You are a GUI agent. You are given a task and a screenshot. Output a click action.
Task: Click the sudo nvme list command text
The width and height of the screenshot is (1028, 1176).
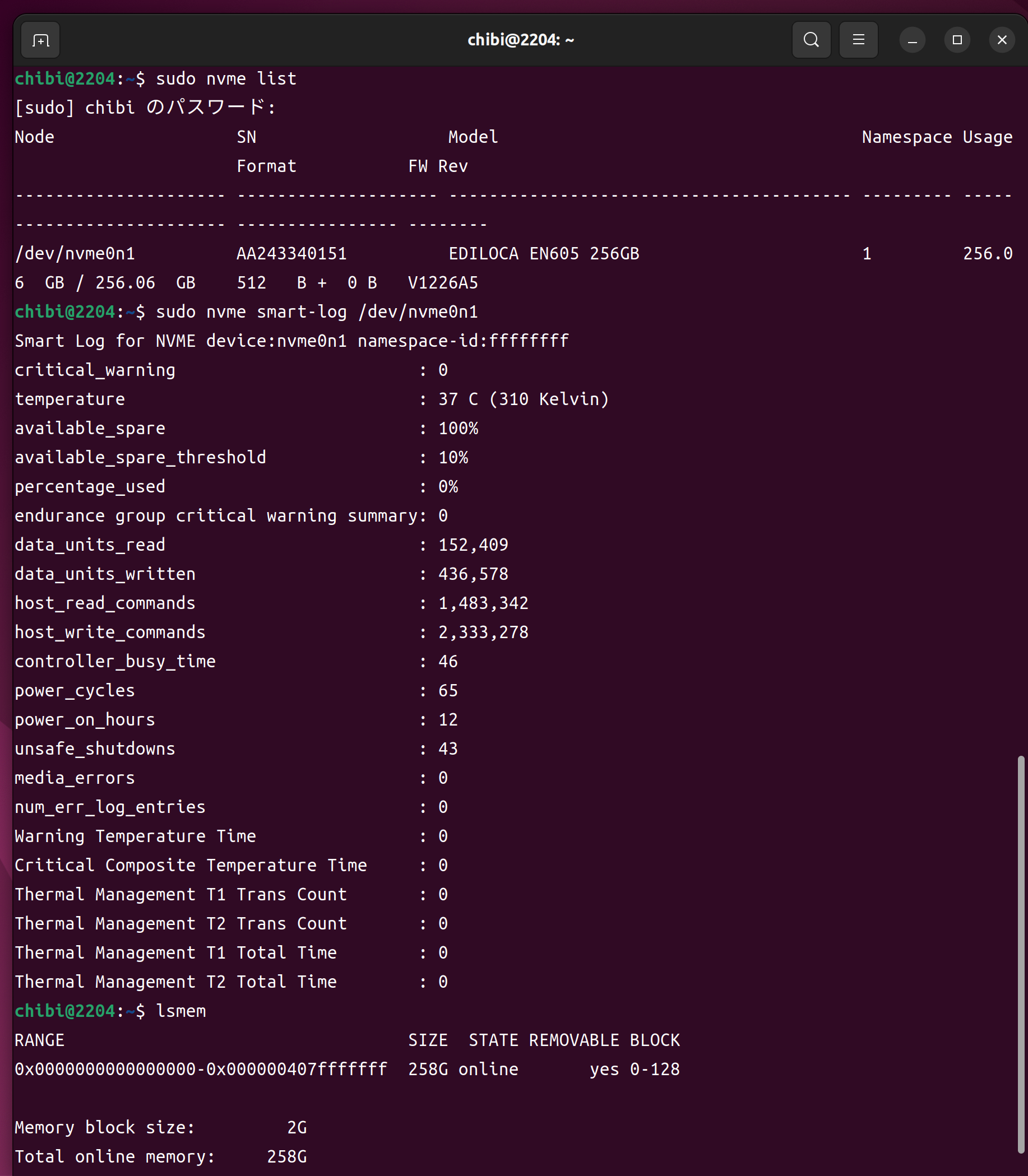(226, 79)
